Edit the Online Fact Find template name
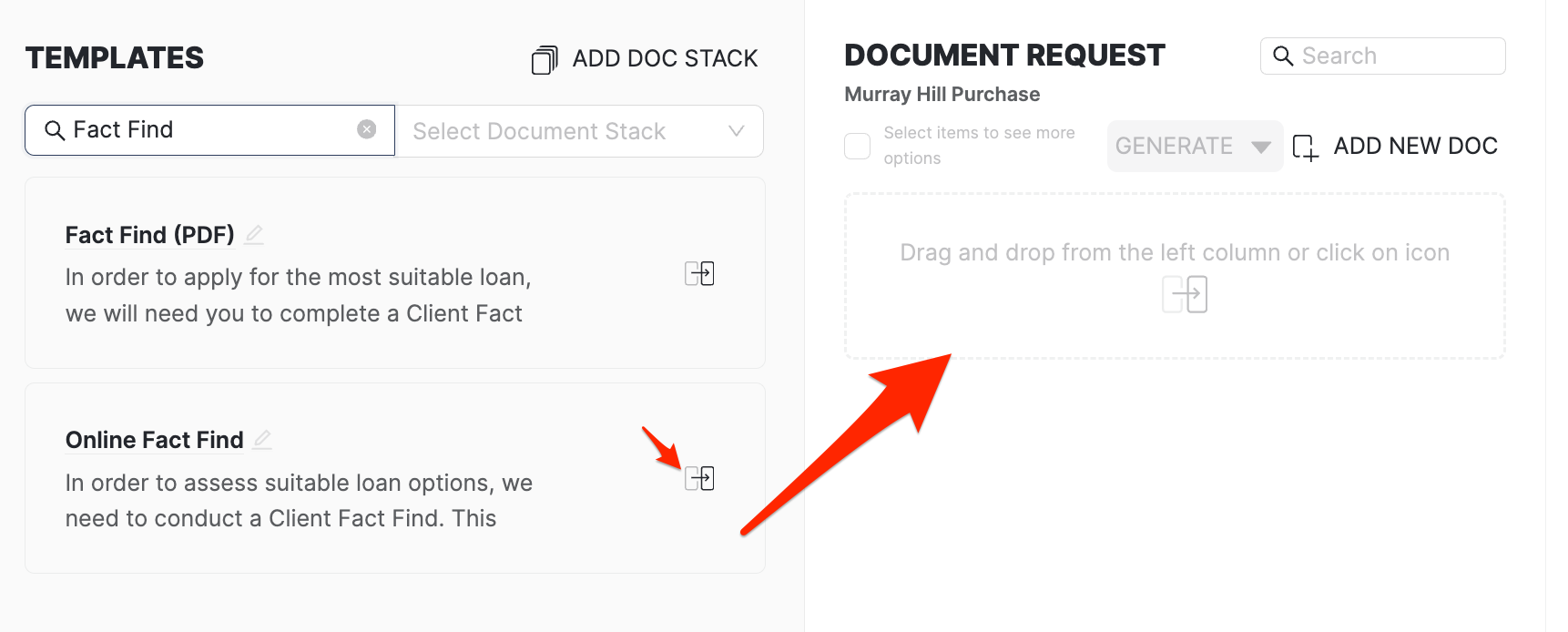 [x=262, y=440]
